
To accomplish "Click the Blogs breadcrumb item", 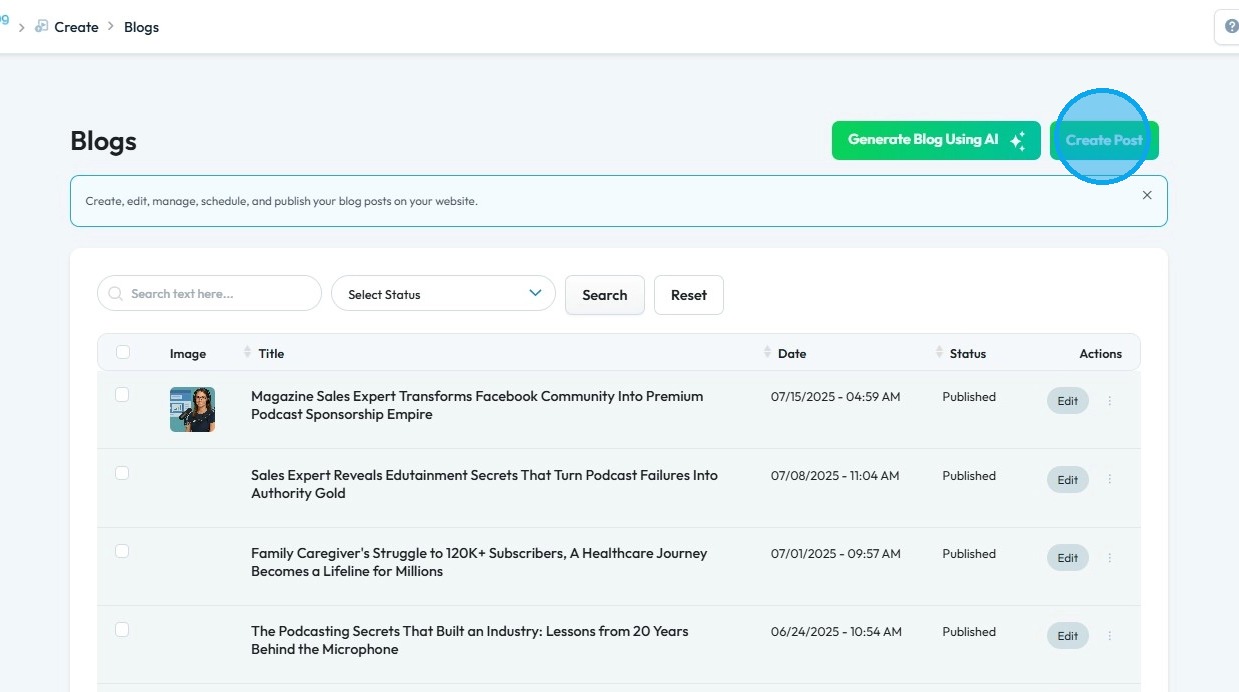I will pyautogui.click(x=141, y=27).
